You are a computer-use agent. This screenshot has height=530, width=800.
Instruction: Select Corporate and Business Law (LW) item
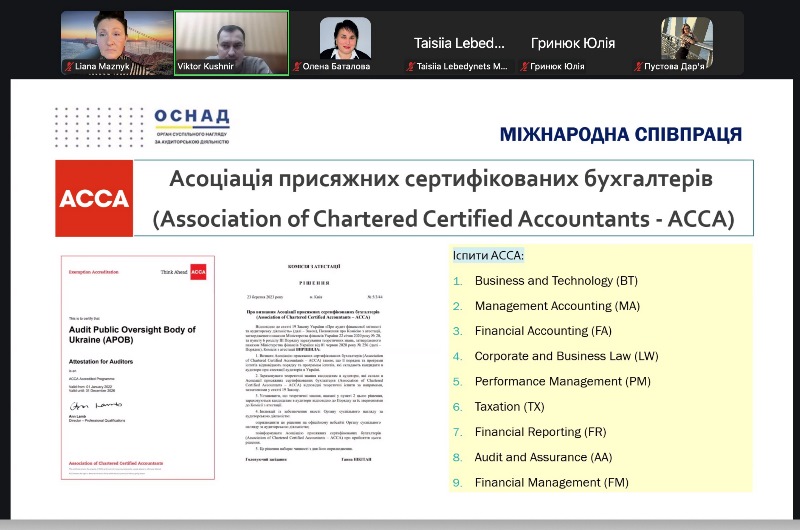pos(566,356)
